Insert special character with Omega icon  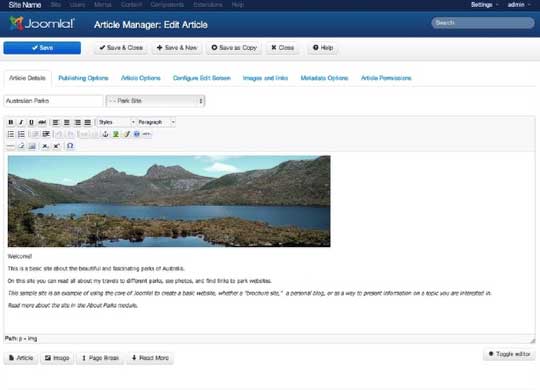pyautogui.click(x=70, y=146)
